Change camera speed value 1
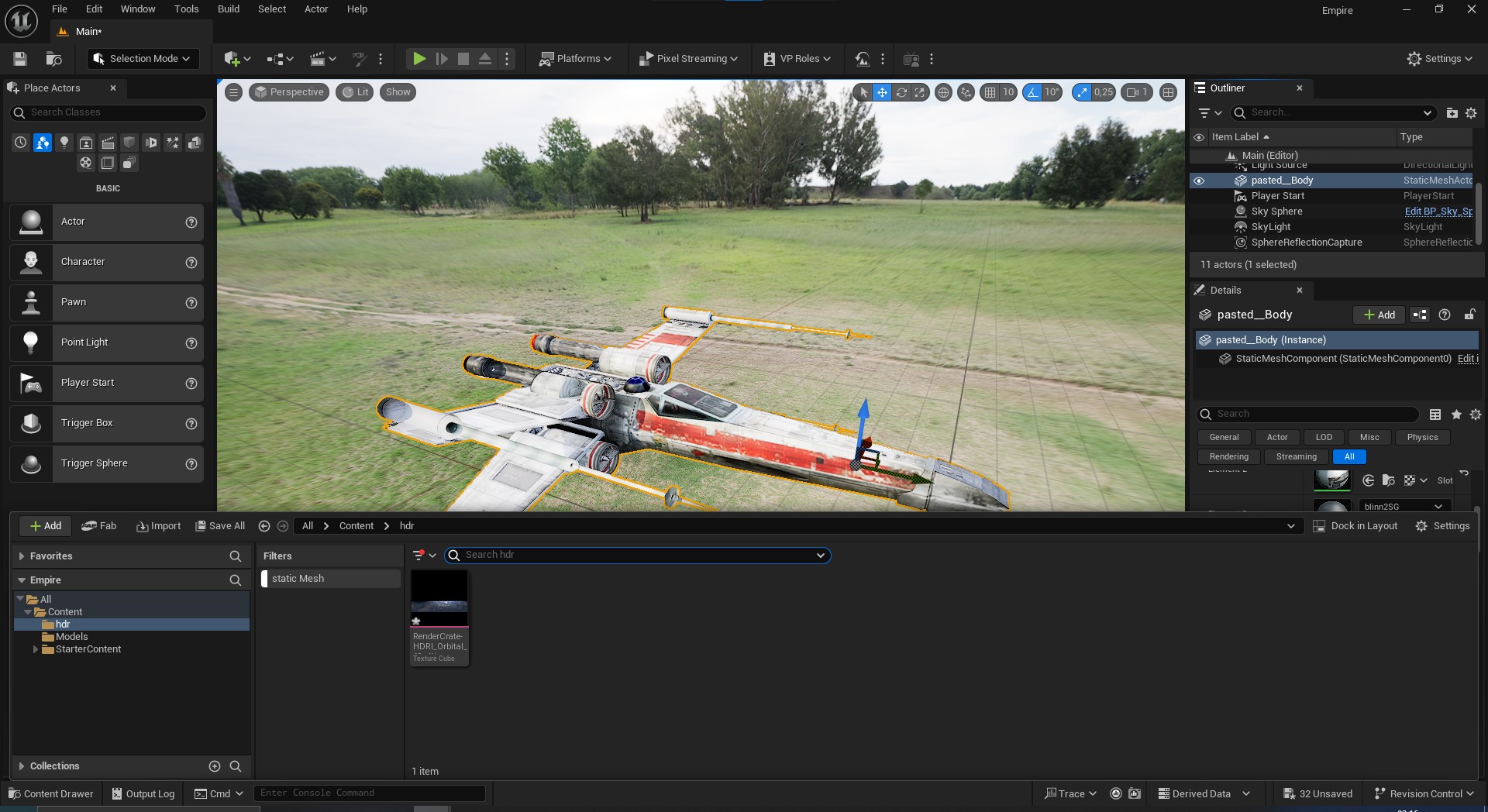Image resolution: width=1488 pixels, height=812 pixels. (1137, 92)
